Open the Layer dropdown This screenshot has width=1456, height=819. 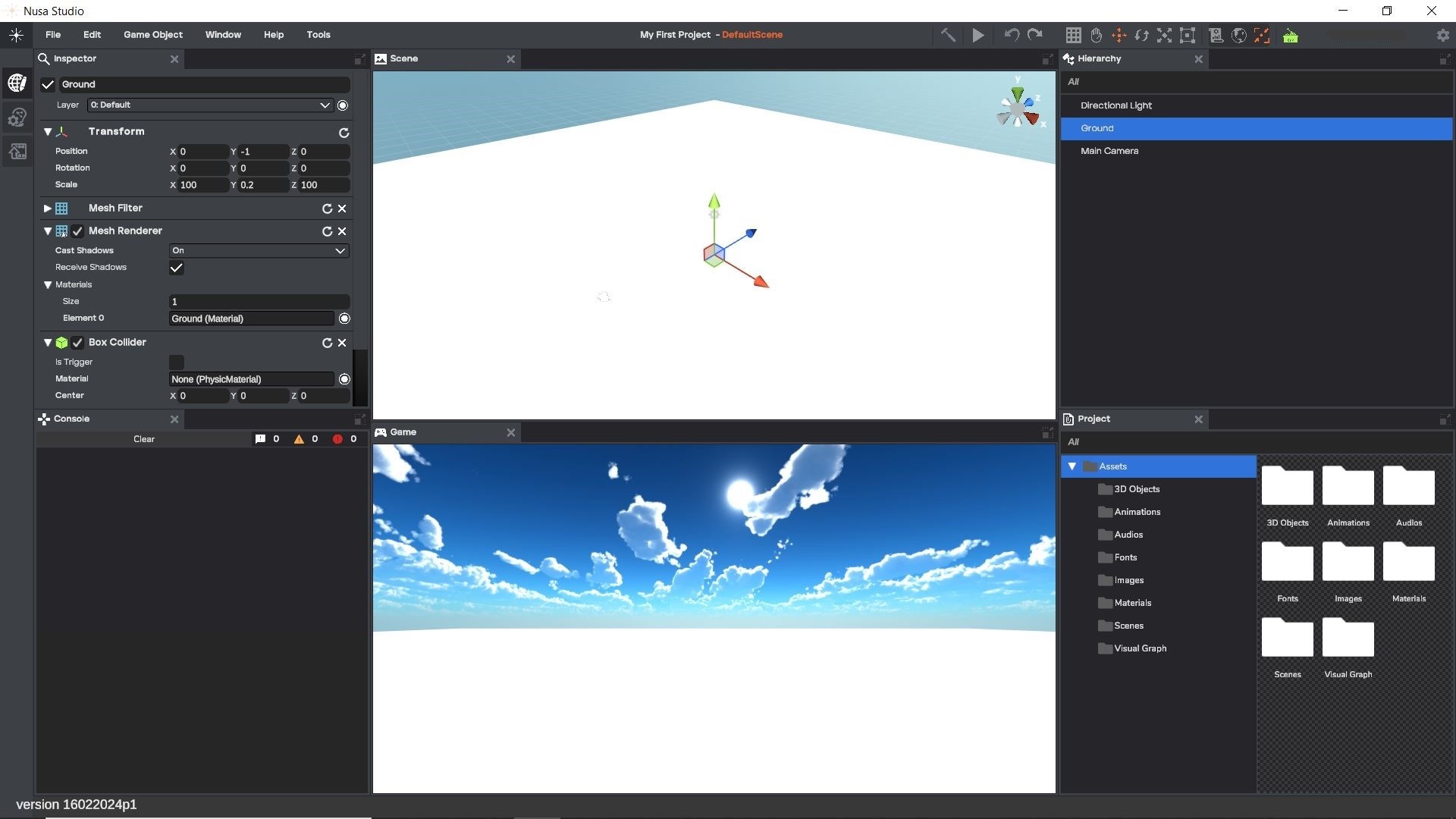[209, 105]
